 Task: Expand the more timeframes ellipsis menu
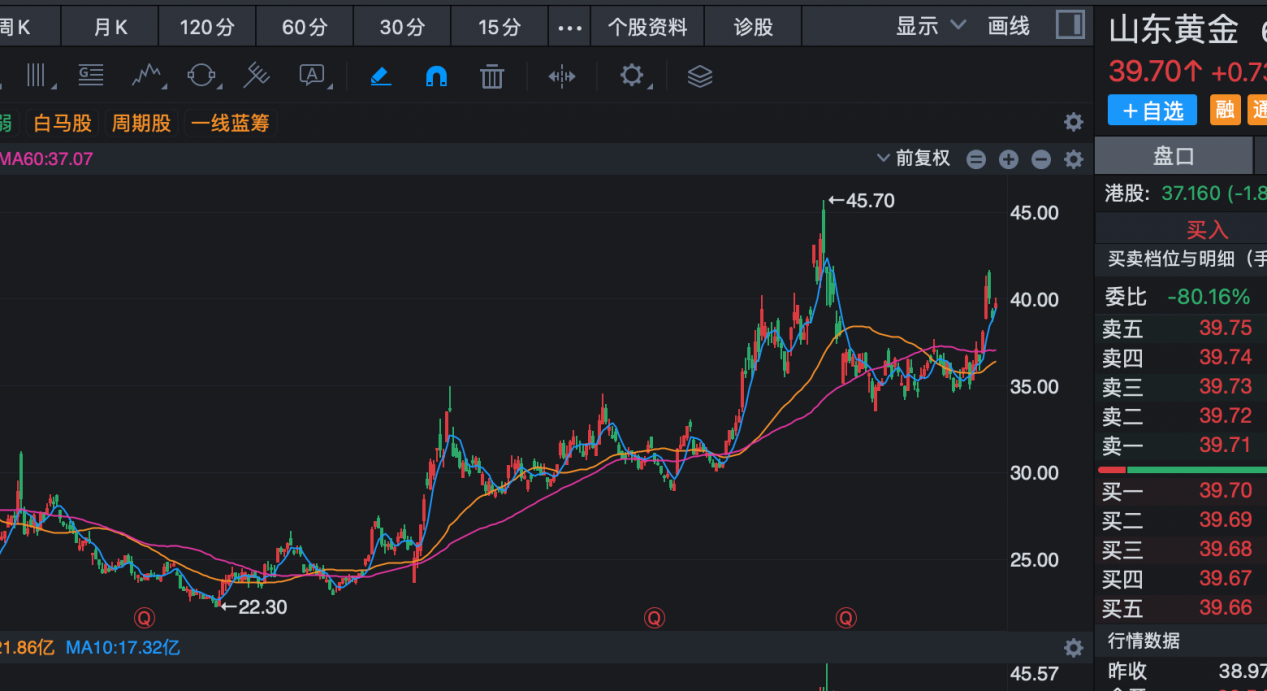coord(569,28)
